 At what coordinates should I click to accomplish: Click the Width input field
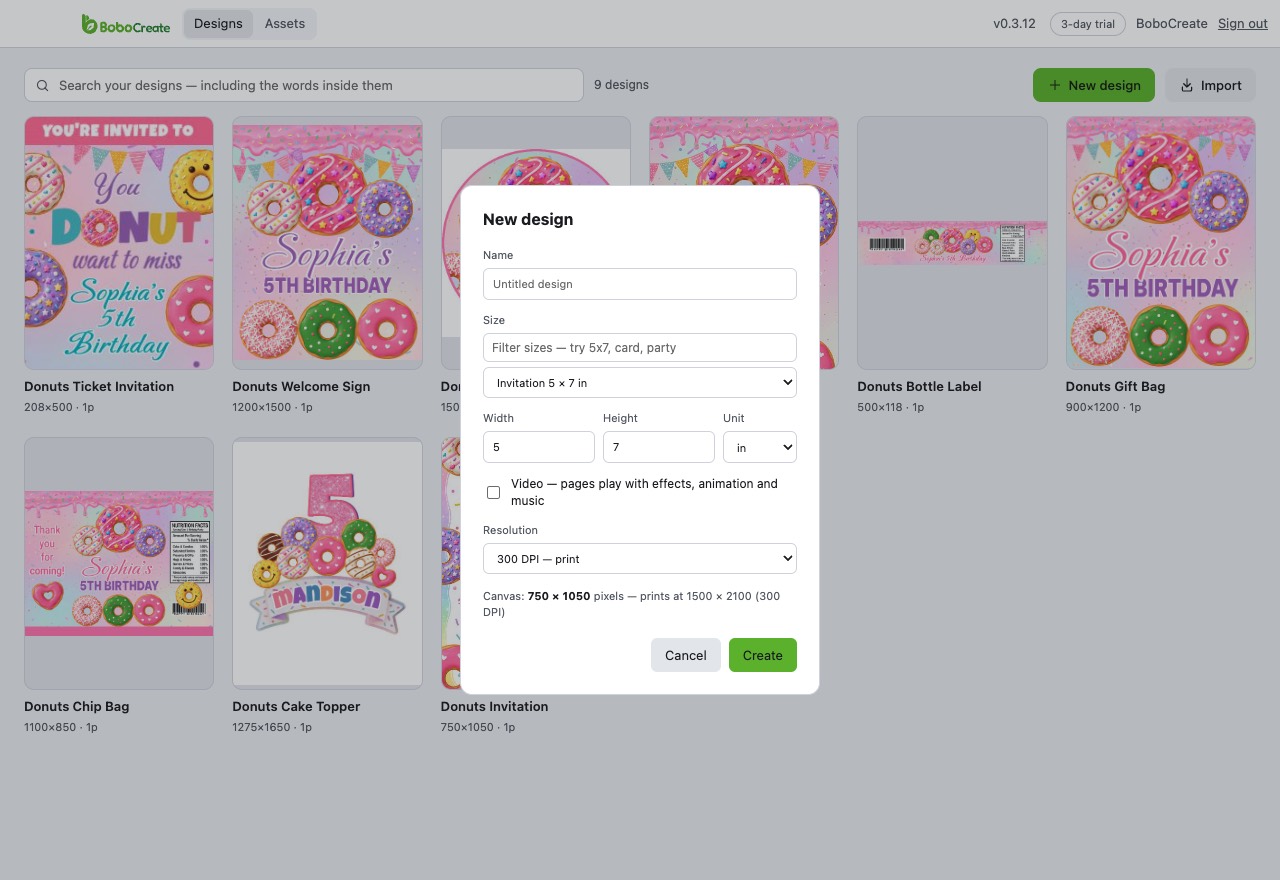(539, 447)
